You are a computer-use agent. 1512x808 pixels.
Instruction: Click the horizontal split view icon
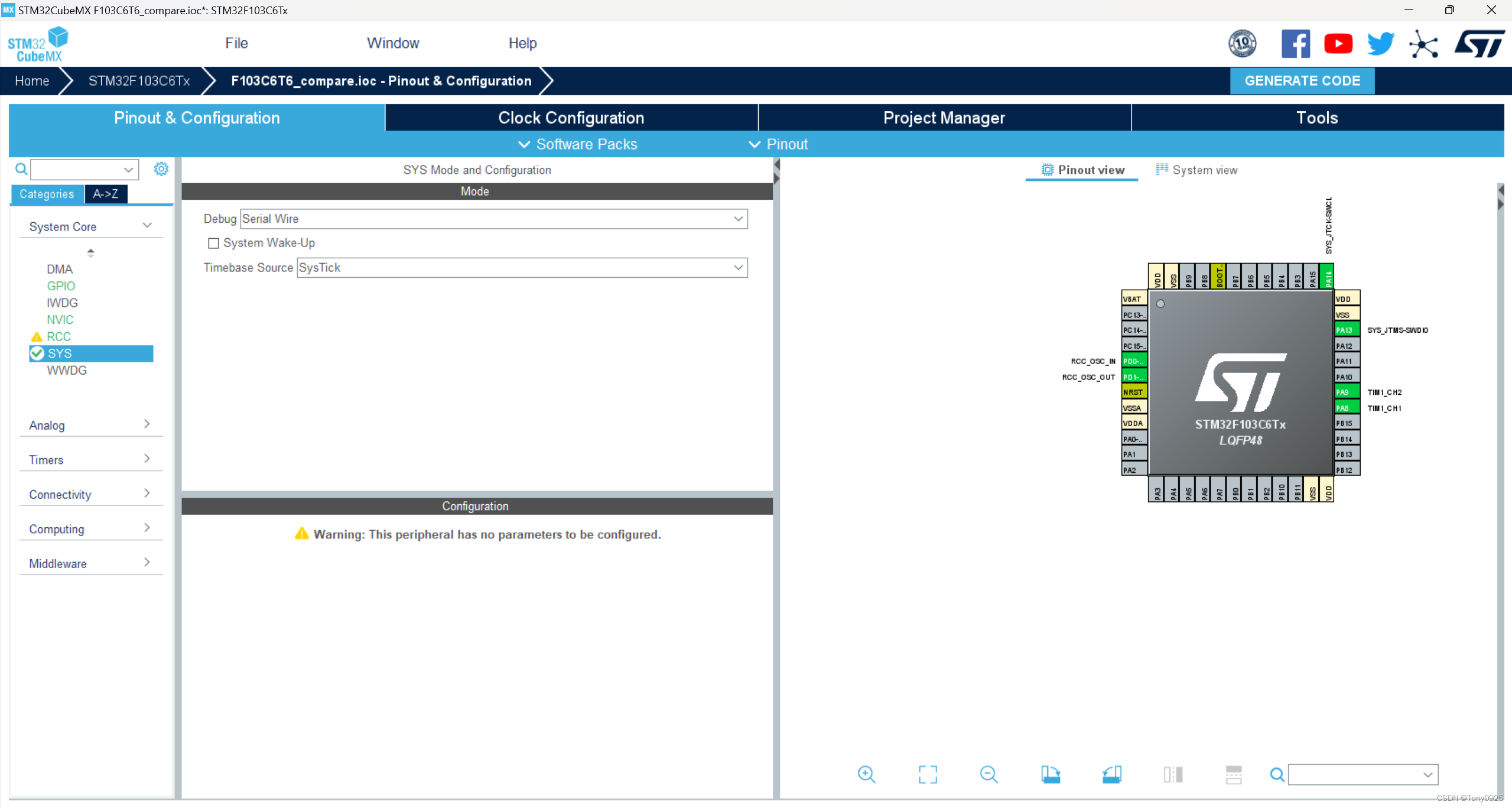tap(1234, 774)
